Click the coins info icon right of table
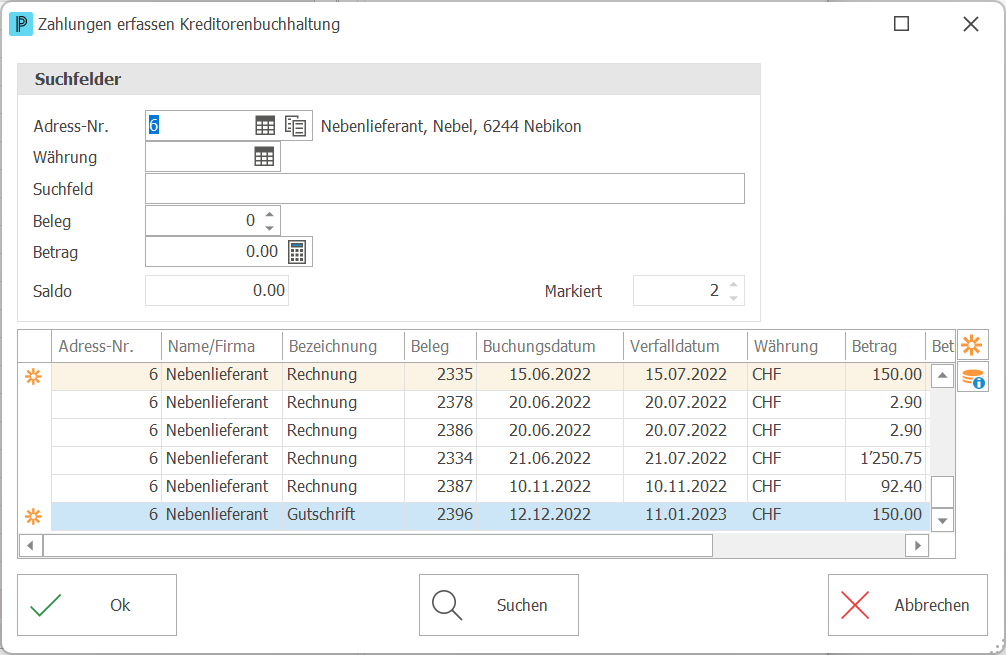 pyautogui.click(x=973, y=377)
